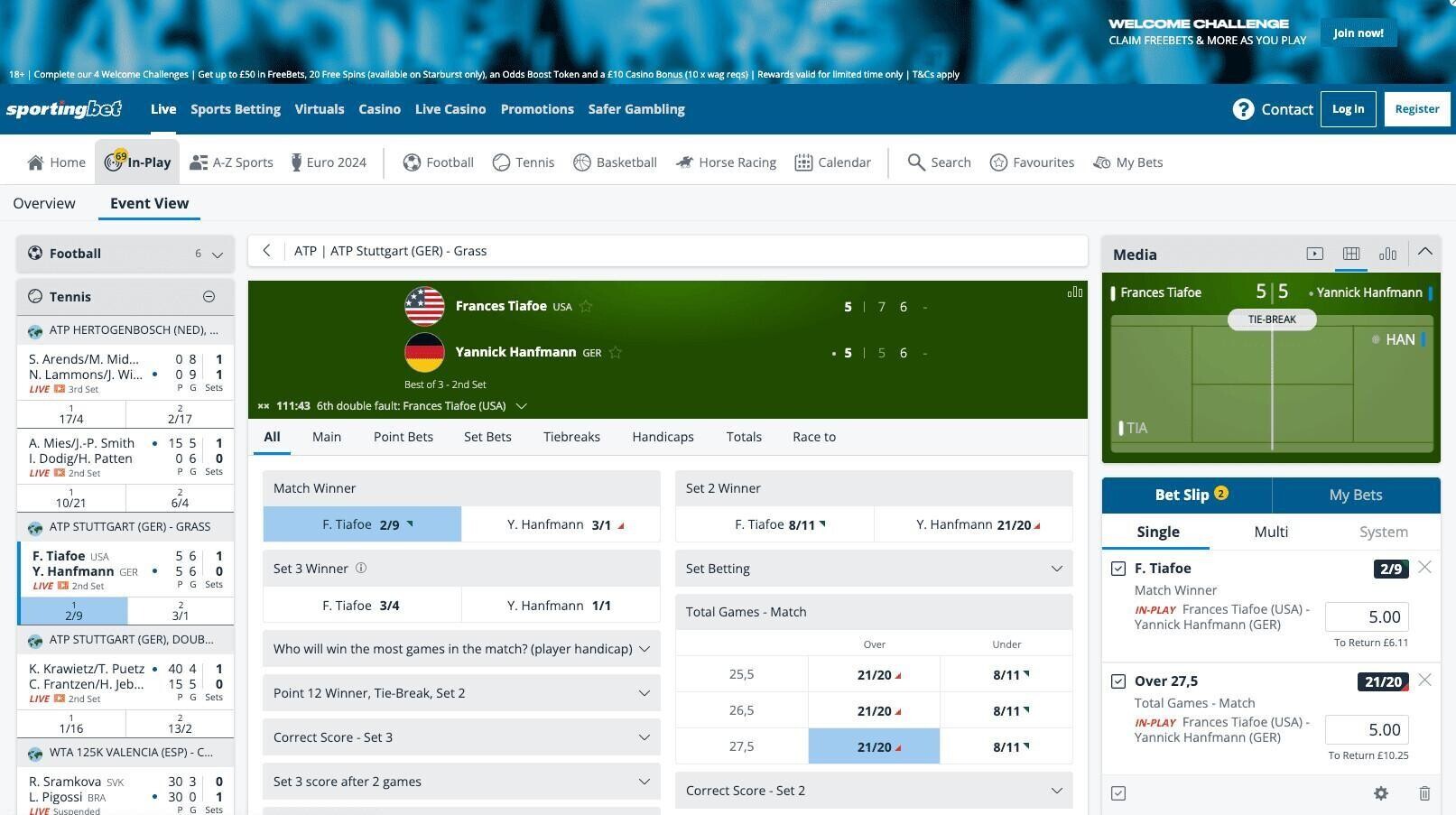
Task: Switch to the Tiebreaks tab
Action: 571,437
